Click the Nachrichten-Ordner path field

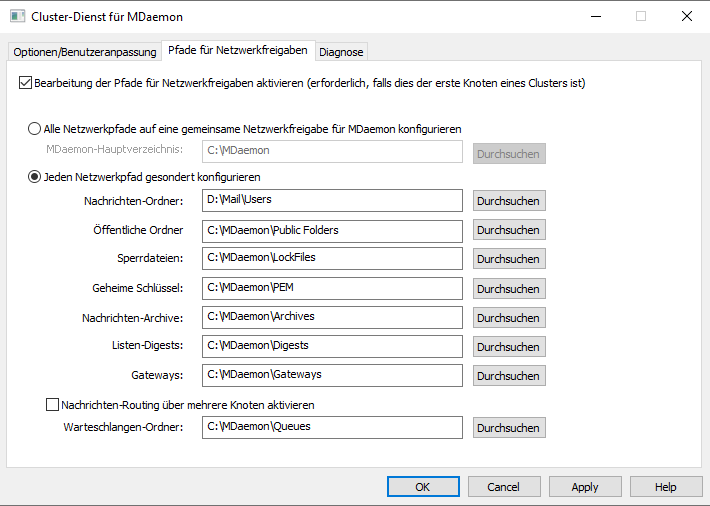[332, 201]
